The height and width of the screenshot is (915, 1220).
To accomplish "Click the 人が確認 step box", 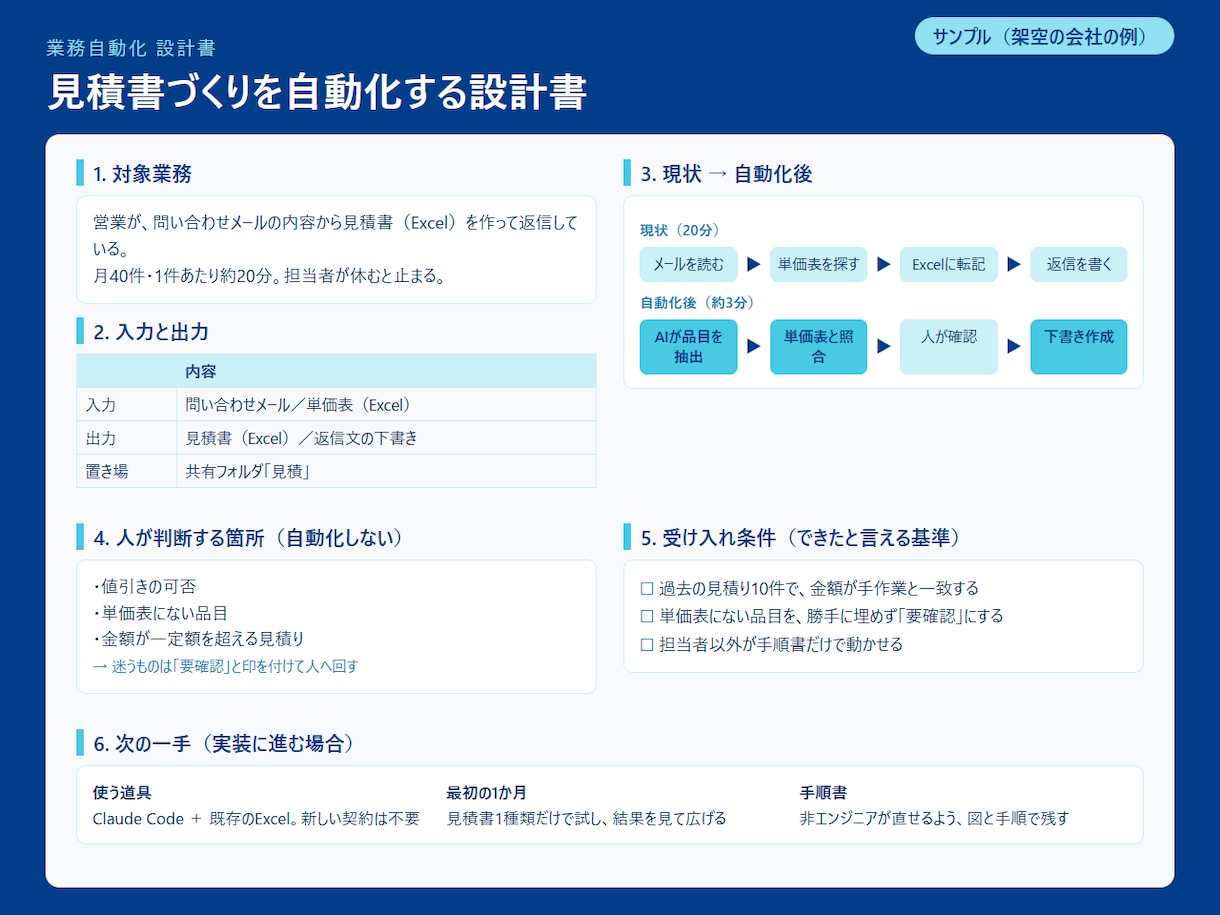I will point(949,347).
